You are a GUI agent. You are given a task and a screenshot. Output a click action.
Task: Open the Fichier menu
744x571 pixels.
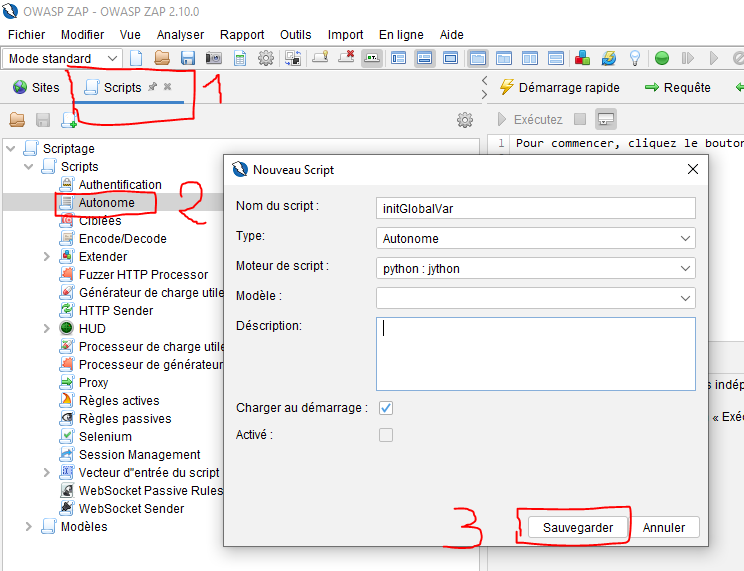point(27,35)
